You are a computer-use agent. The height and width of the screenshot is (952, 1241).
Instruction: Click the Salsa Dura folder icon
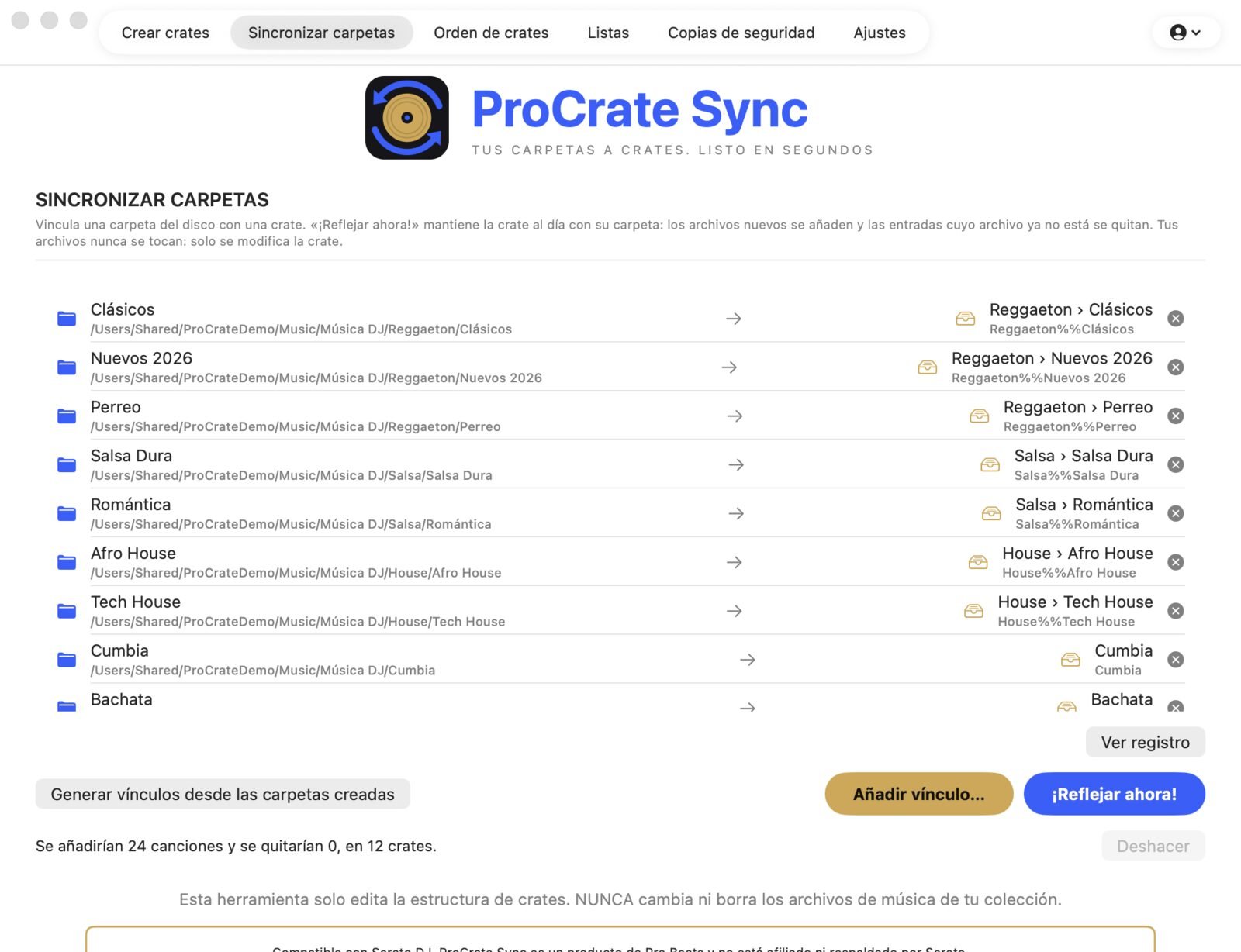[x=67, y=465]
